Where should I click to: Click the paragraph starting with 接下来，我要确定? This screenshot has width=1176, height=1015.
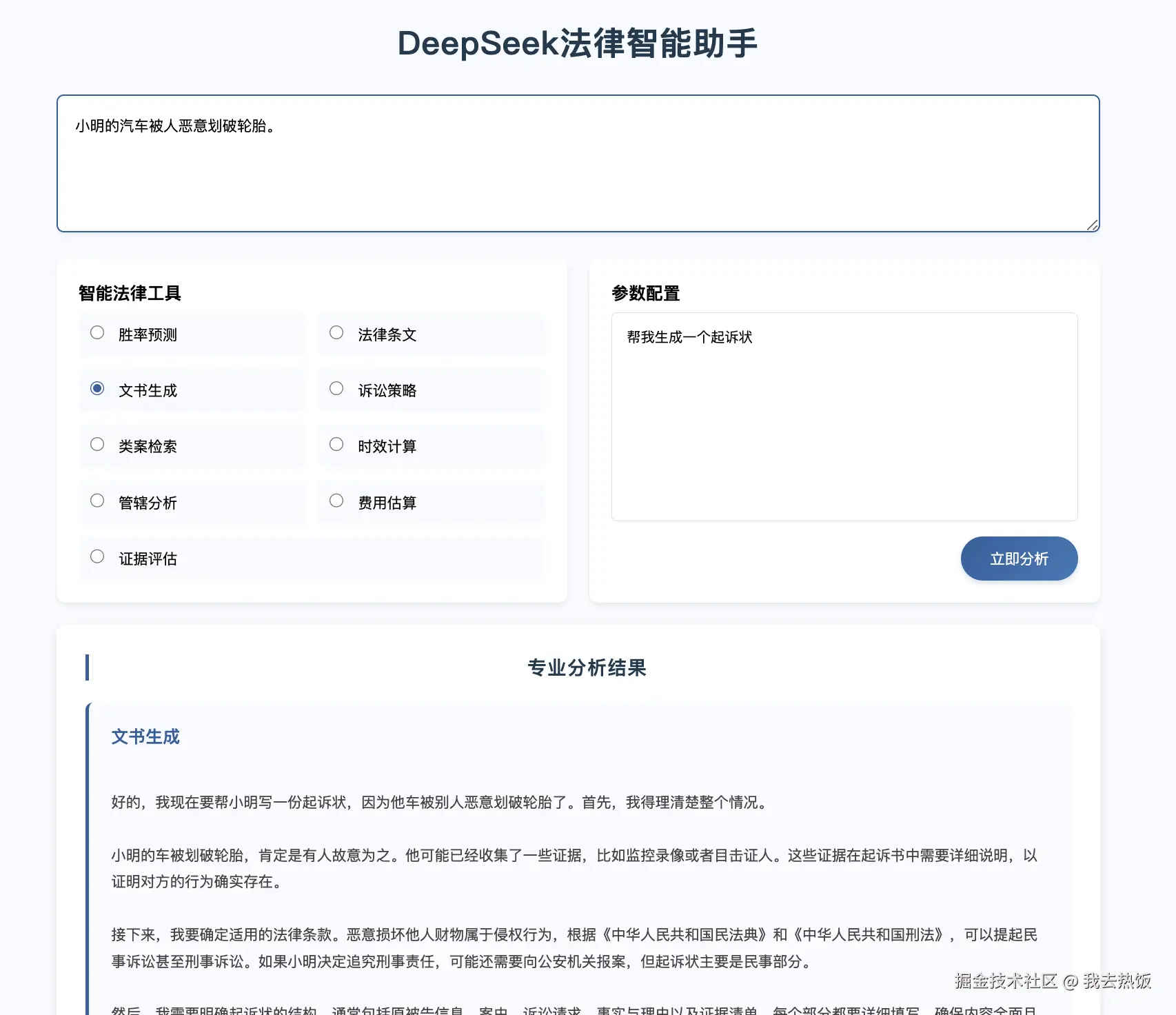point(574,947)
